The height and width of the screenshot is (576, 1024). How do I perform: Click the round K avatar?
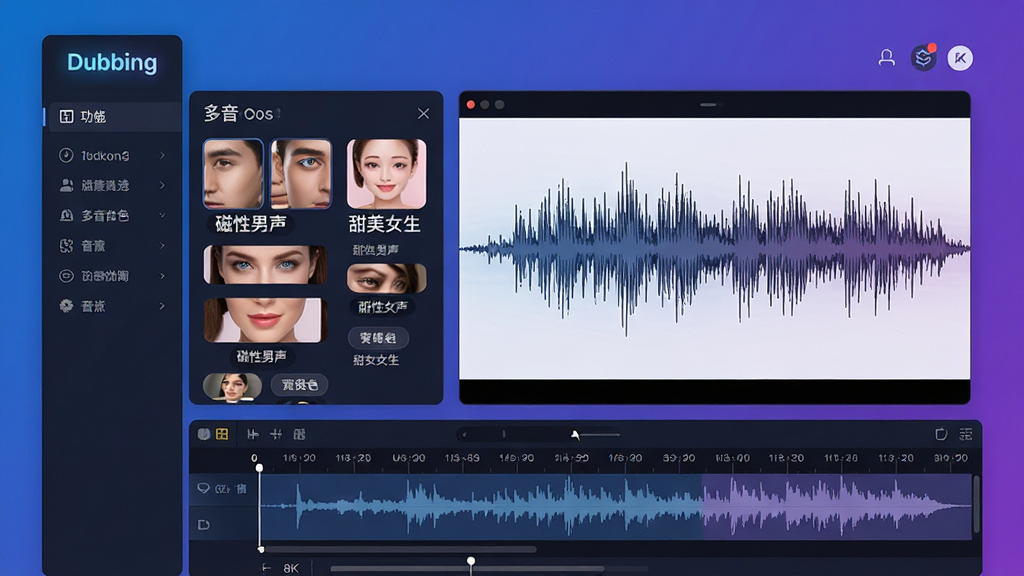tap(960, 58)
